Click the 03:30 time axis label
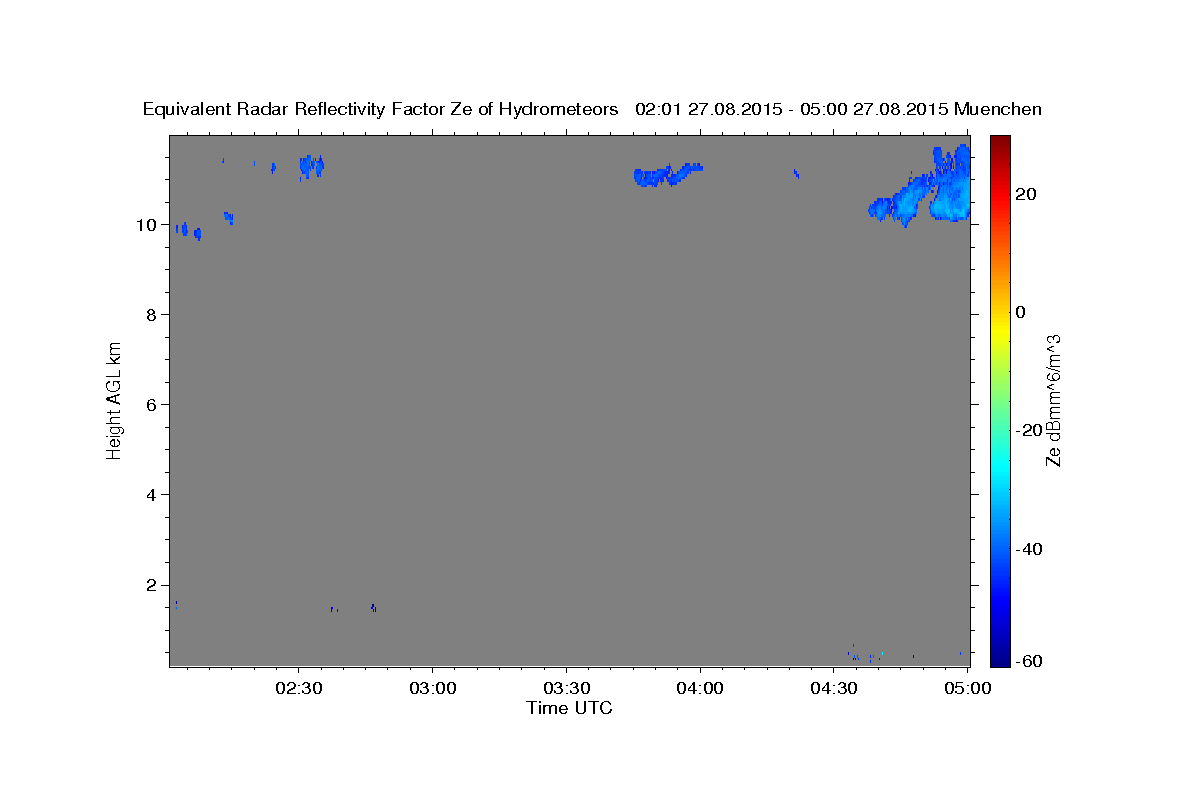The height and width of the screenshot is (800, 1200). coord(567,688)
